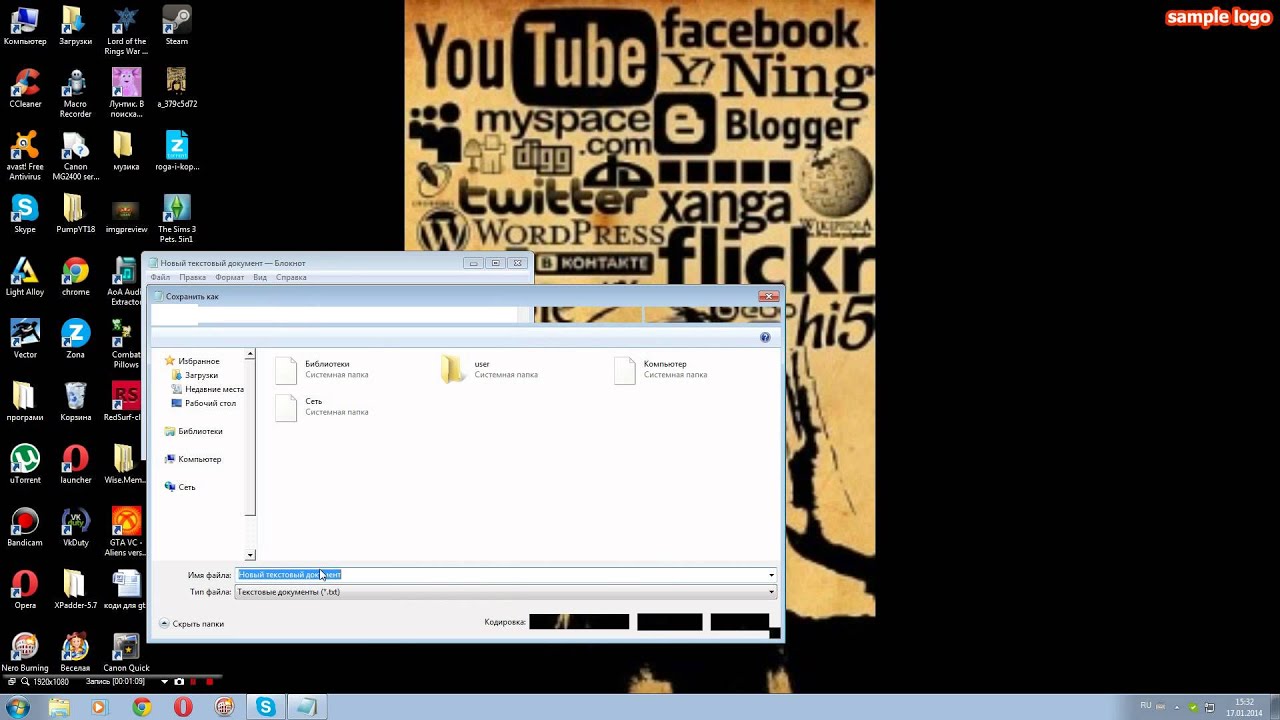Open the Справка menu in Notepad

(291, 277)
